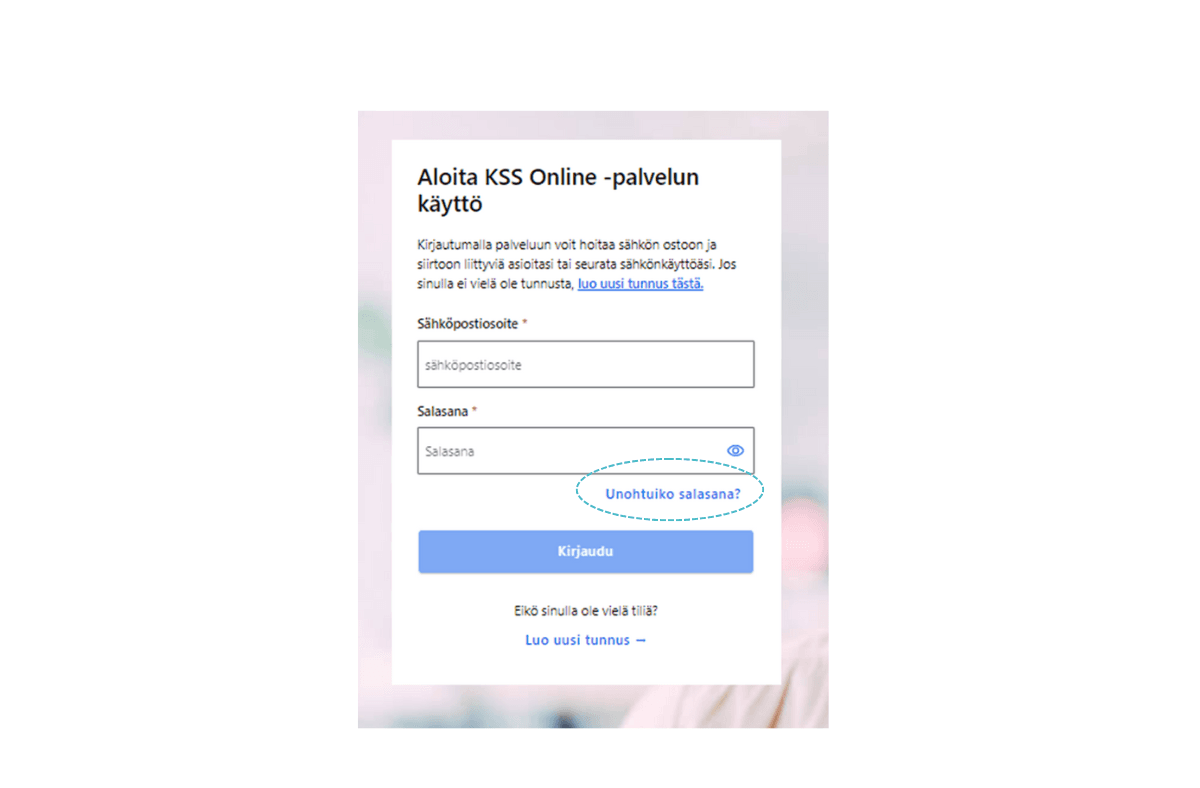Select the 'Aloita KSS Online -palvelun käyttö' heading

pyautogui.click(x=558, y=191)
